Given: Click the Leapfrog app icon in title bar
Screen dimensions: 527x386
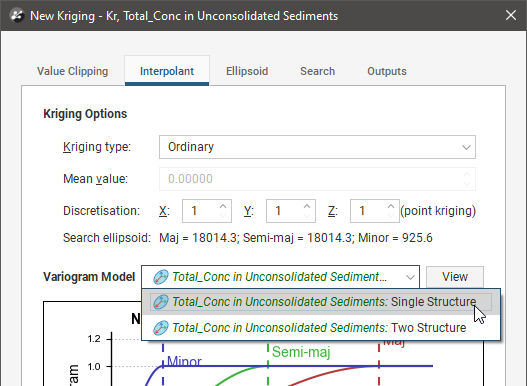Looking at the screenshot, I should [x=16, y=15].
